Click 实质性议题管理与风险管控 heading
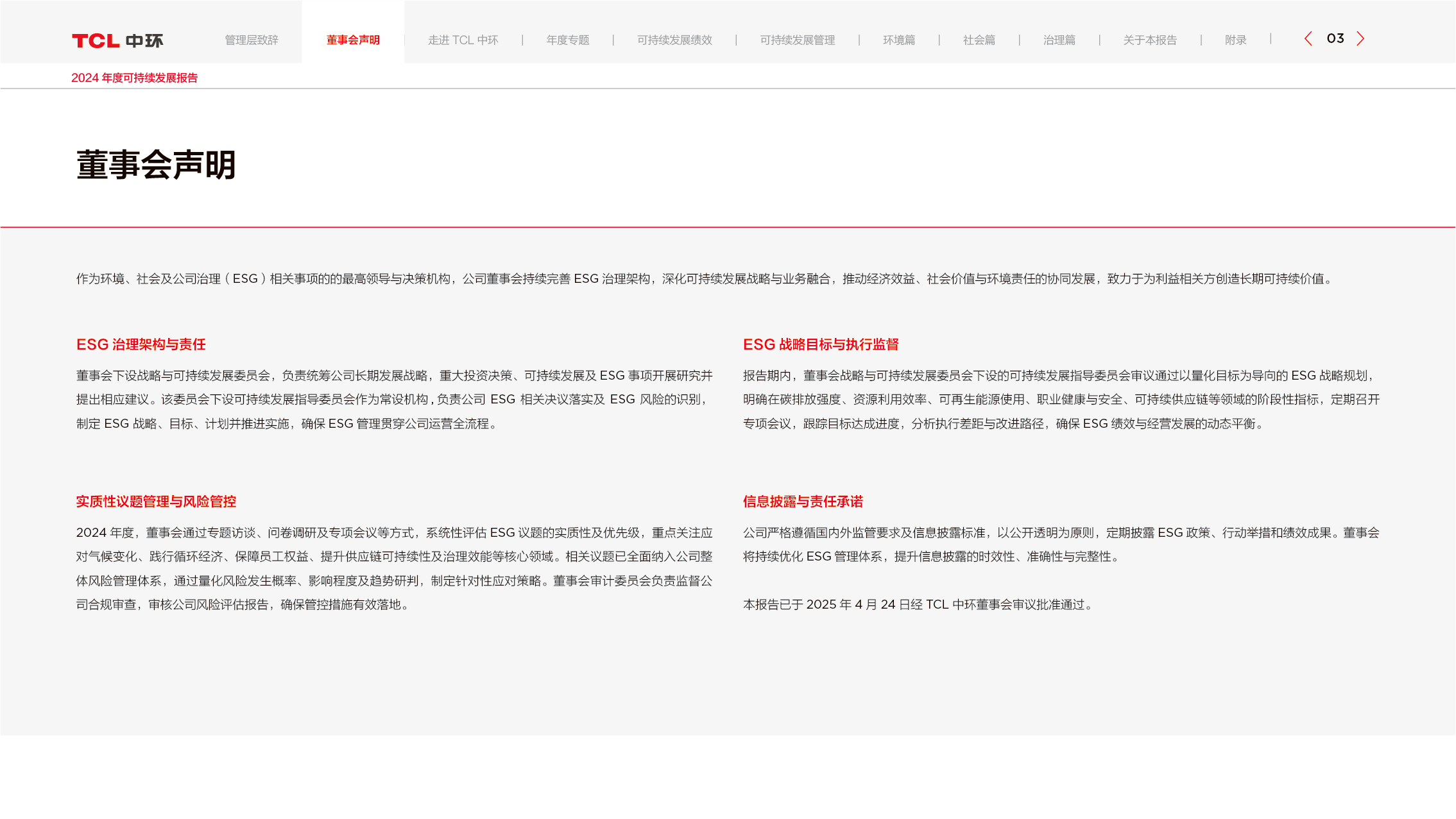The width and height of the screenshot is (1456, 819). coord(156,502)
